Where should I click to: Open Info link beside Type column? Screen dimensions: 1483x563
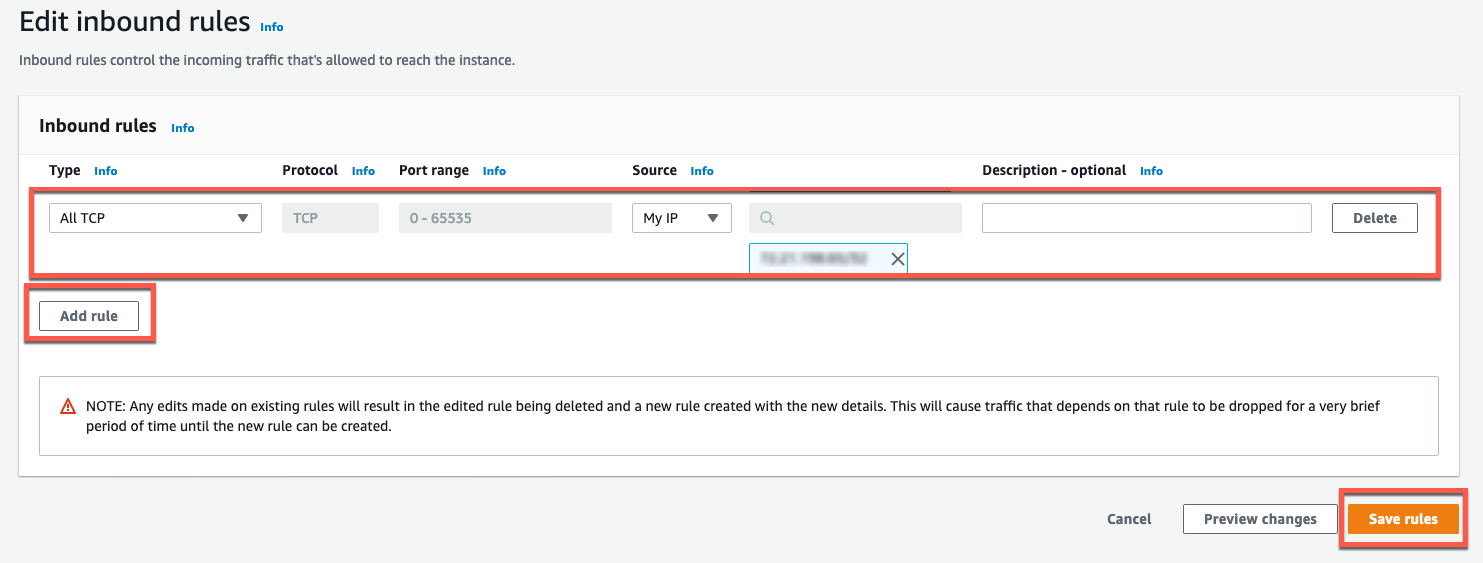[106, 171]
